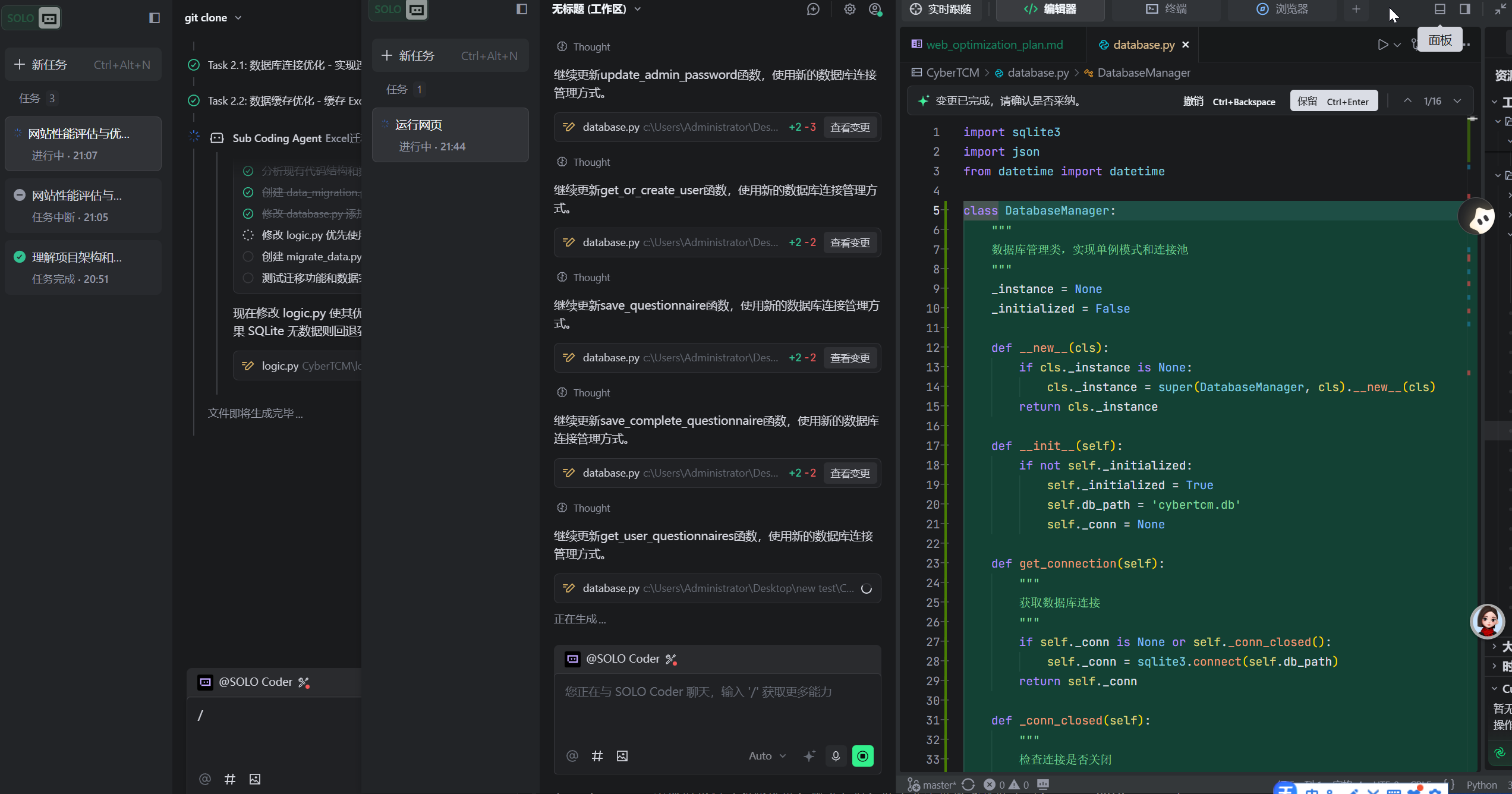This screenshot has width=1512, height=794.
Task: Click the 保留 Ctrl+Enter button
Action: click(x=1333, y=101)
